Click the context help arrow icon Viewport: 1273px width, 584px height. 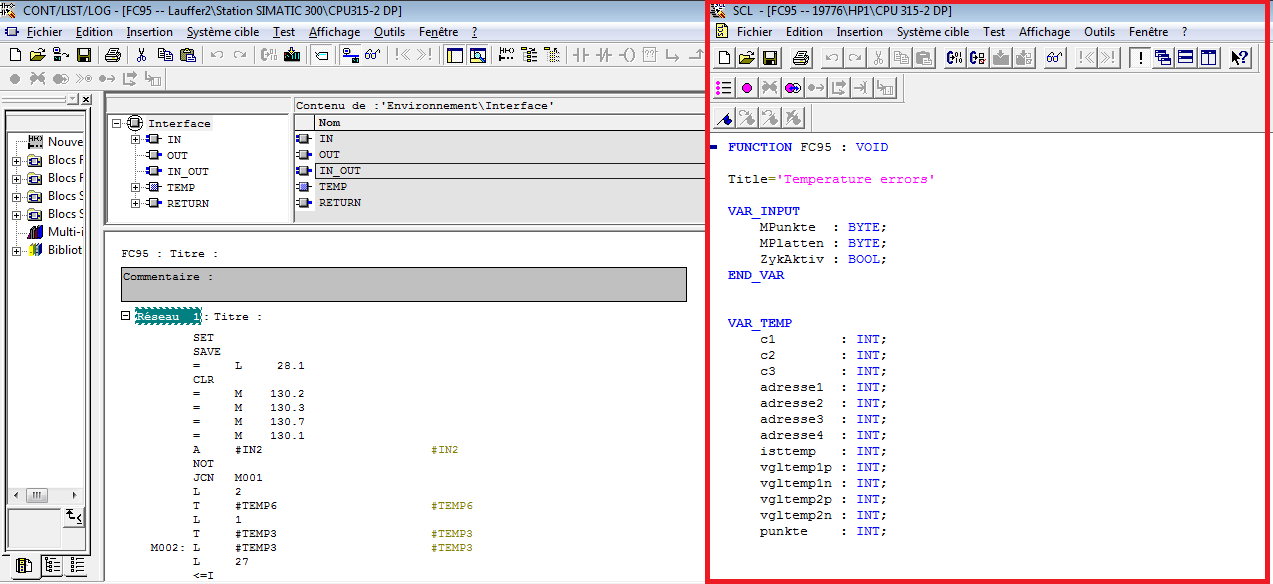coord(1240,58)
